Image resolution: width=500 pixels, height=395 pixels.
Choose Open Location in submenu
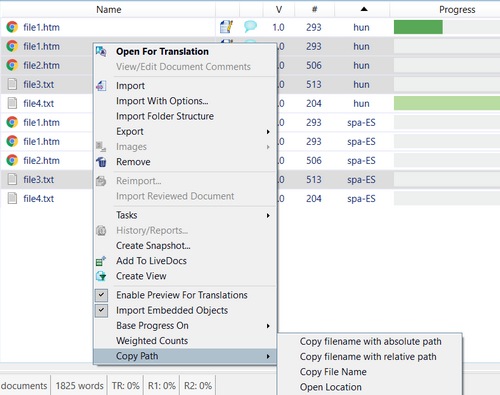tap(330, 387)
